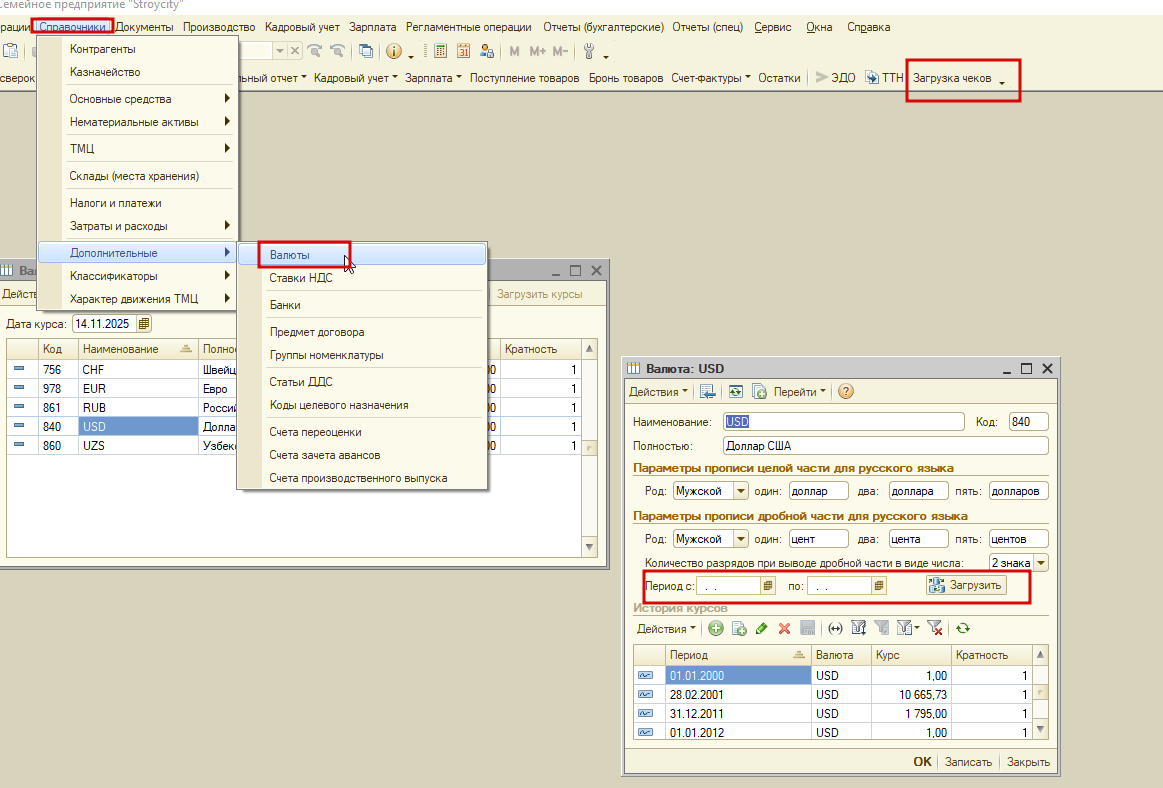Open calendar picker next to 'Период с' field
This screenshot has height=788, width=1163.
tap(768, 586)
